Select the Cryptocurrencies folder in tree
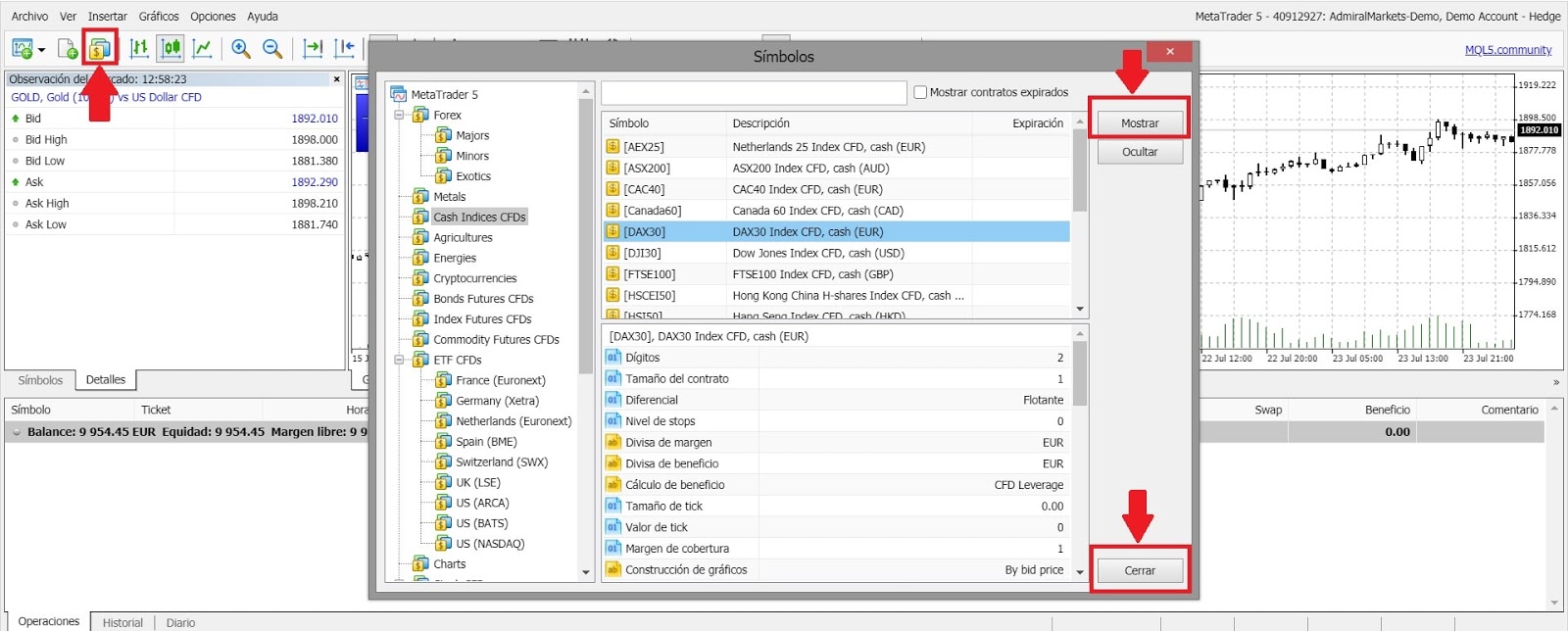This screenshot has height=631, width=1568. pyautogui.click(x=474, y=278)
